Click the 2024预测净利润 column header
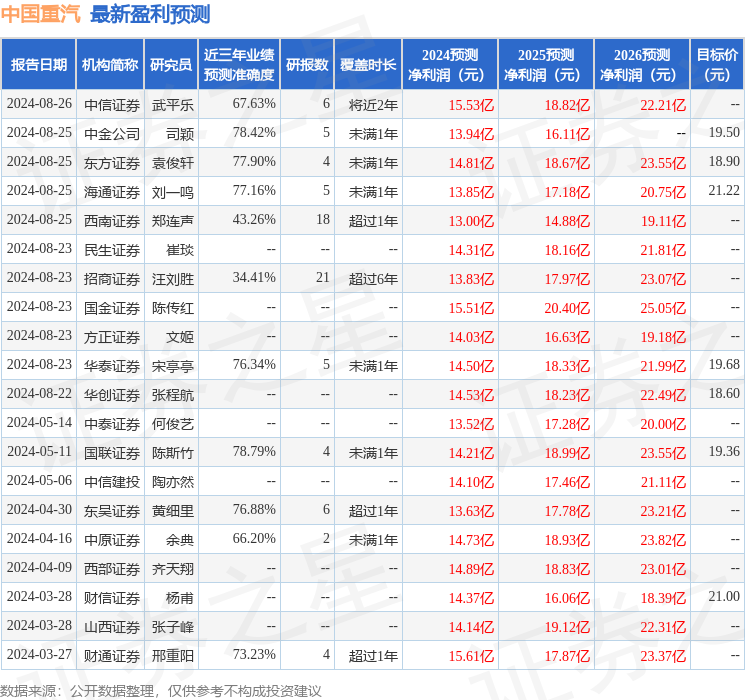Screen dimensions: 745x700 (450, 65)
